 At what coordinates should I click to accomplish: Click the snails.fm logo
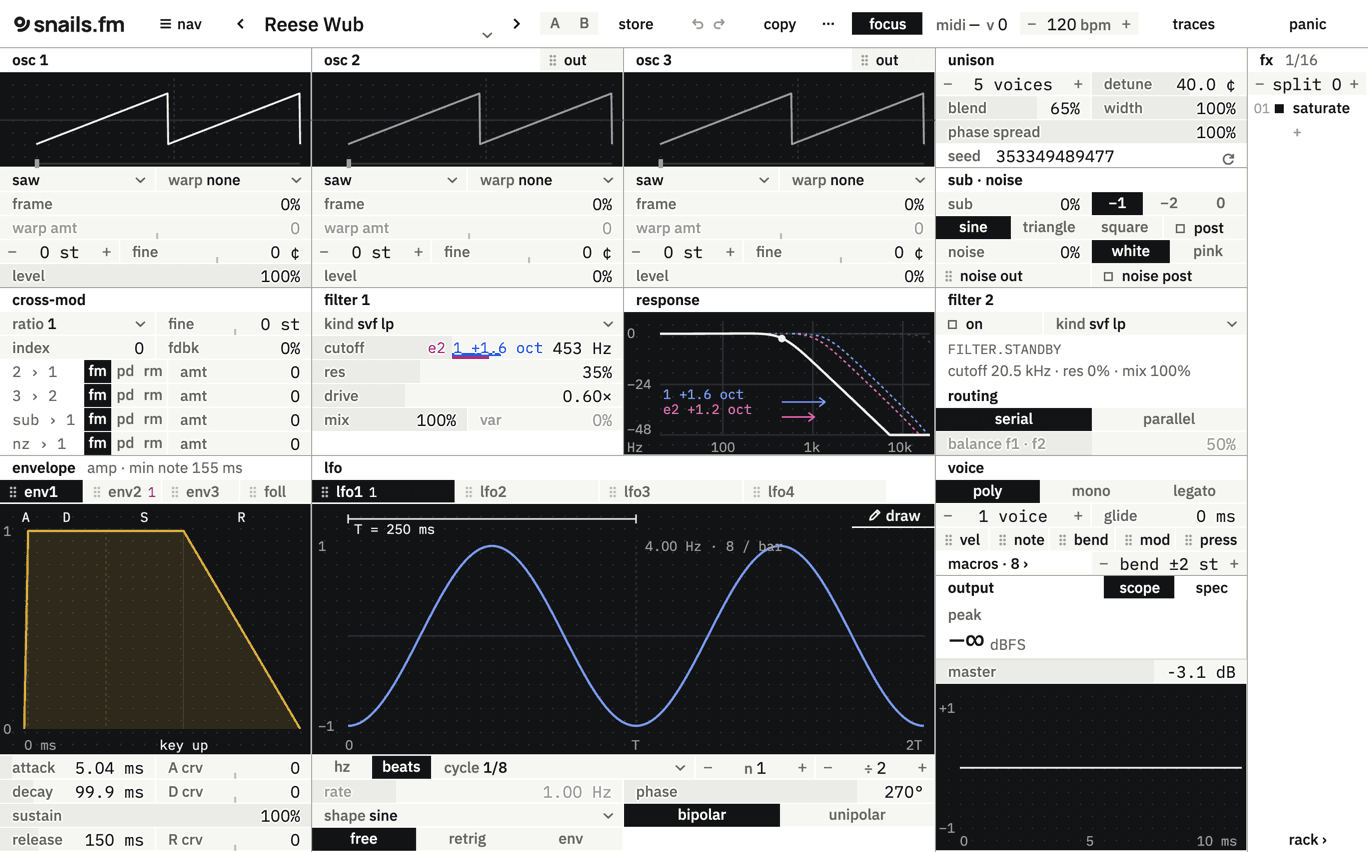click(x=69, y=24)
